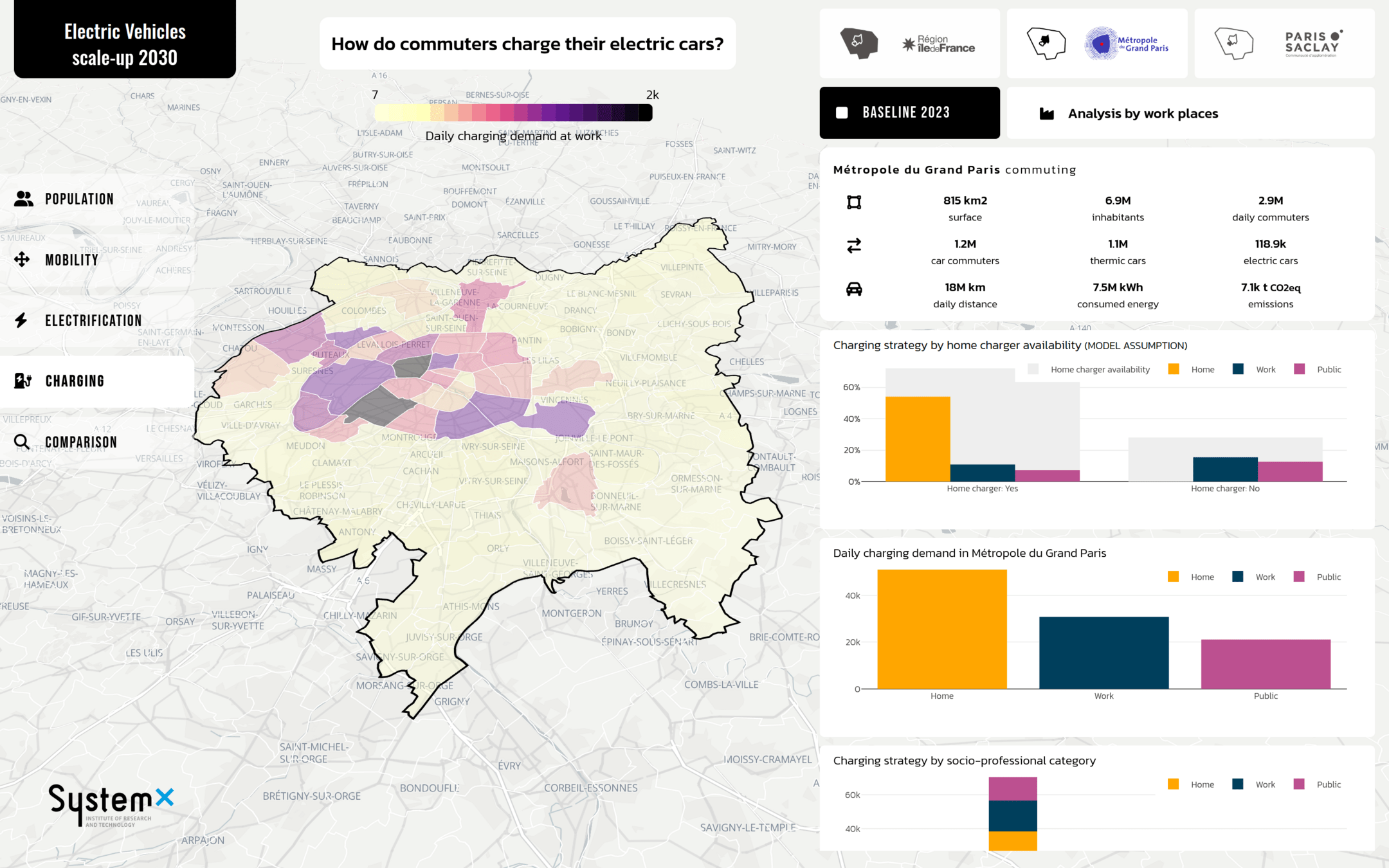The image size is (1389, 868).
Task: Switch to the Mobility section
Action: click(x=72, y=260)
